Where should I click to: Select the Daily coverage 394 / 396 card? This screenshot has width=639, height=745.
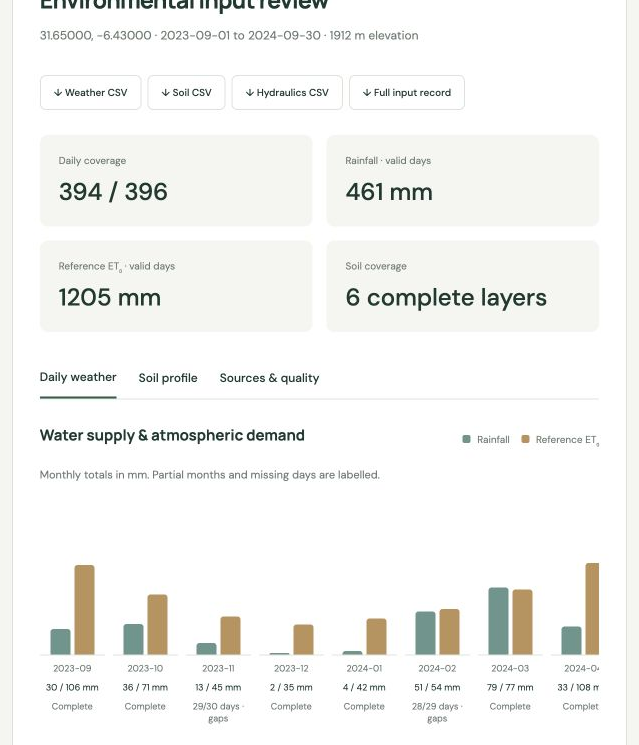coord(176,181)
